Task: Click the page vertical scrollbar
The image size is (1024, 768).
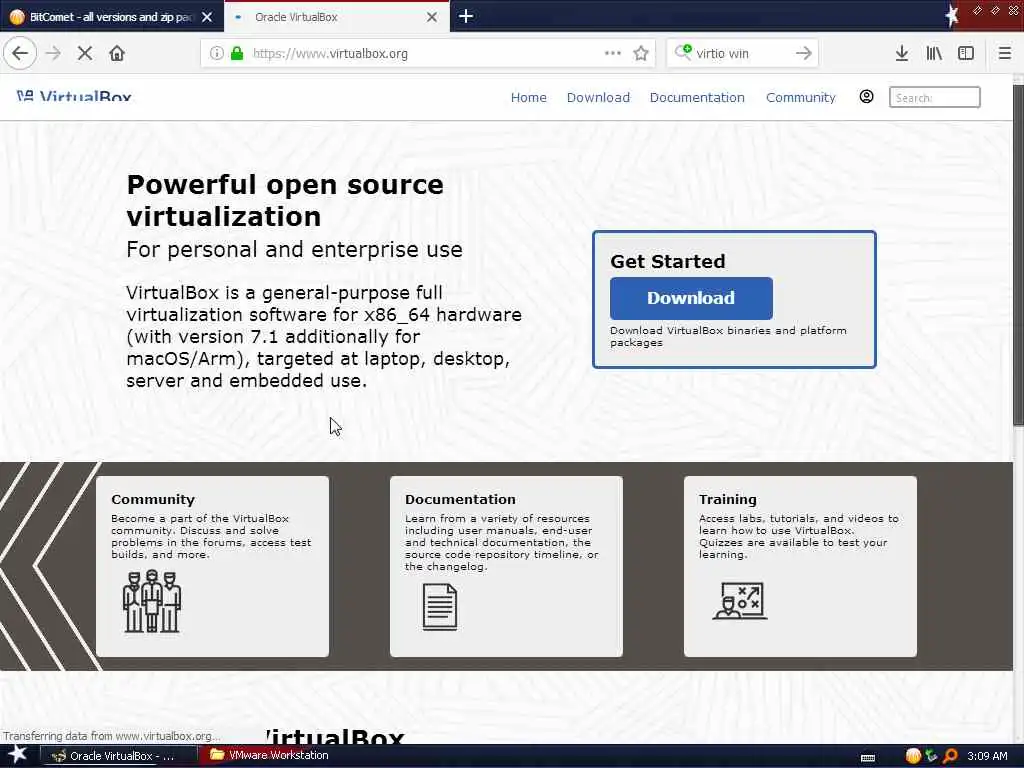Action: (x=1018, y=255)
